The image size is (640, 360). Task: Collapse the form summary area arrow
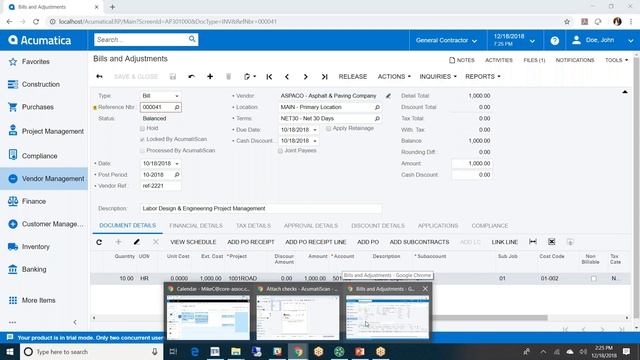(624, 92)
